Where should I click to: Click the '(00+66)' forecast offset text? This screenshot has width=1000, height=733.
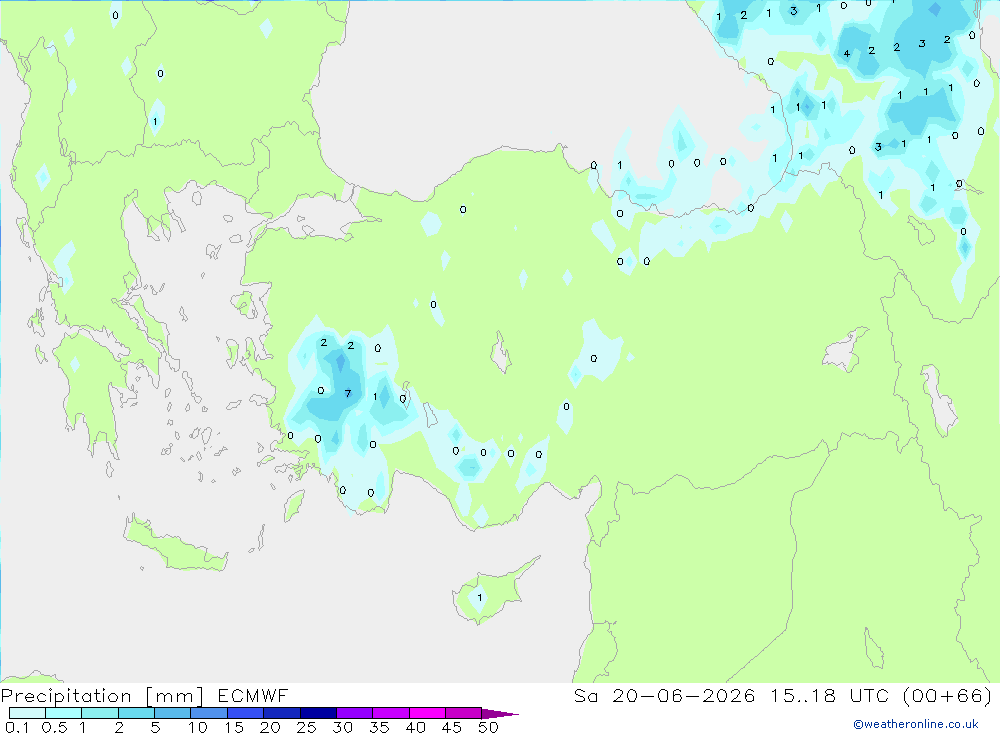point(948,695)
